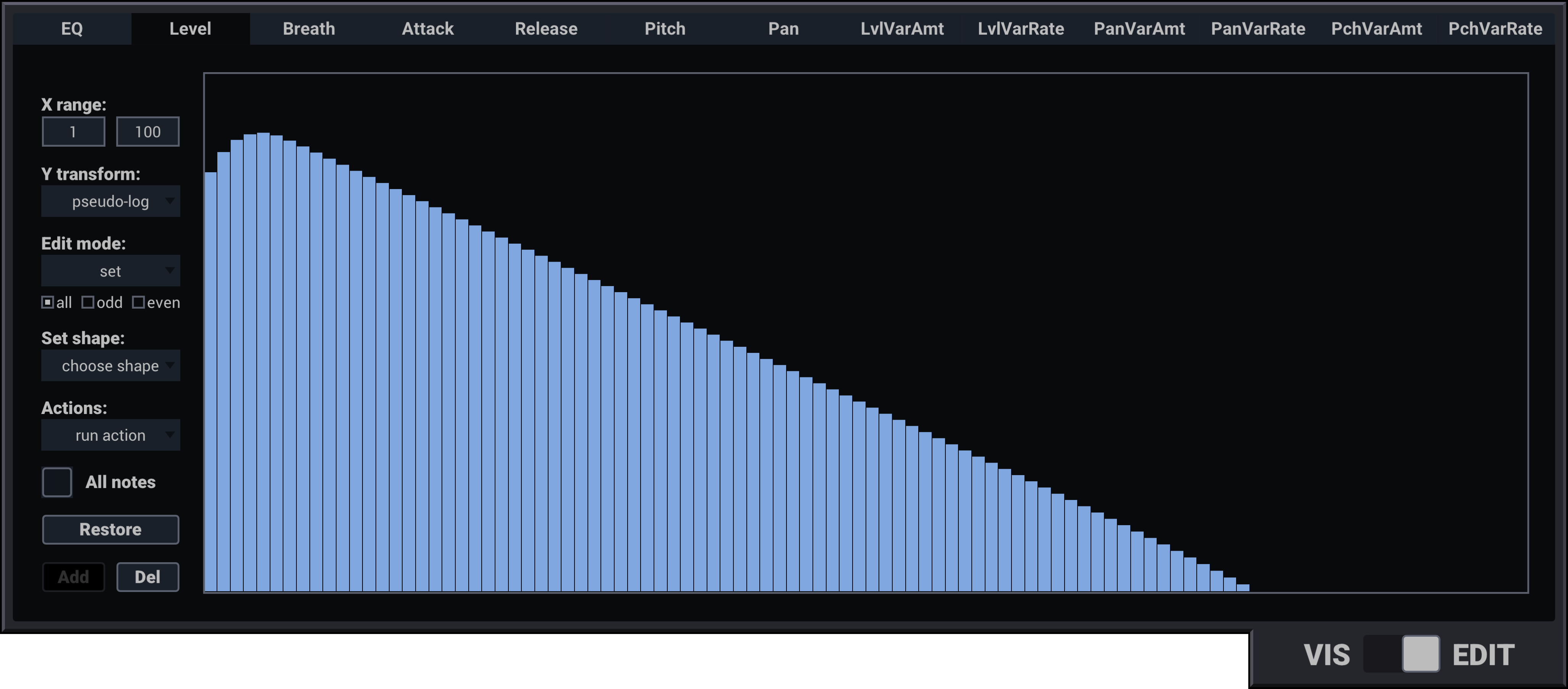Click the first harmonic bar in the graph
Viewport: 1568px width, 689px height.
[210, 382]
